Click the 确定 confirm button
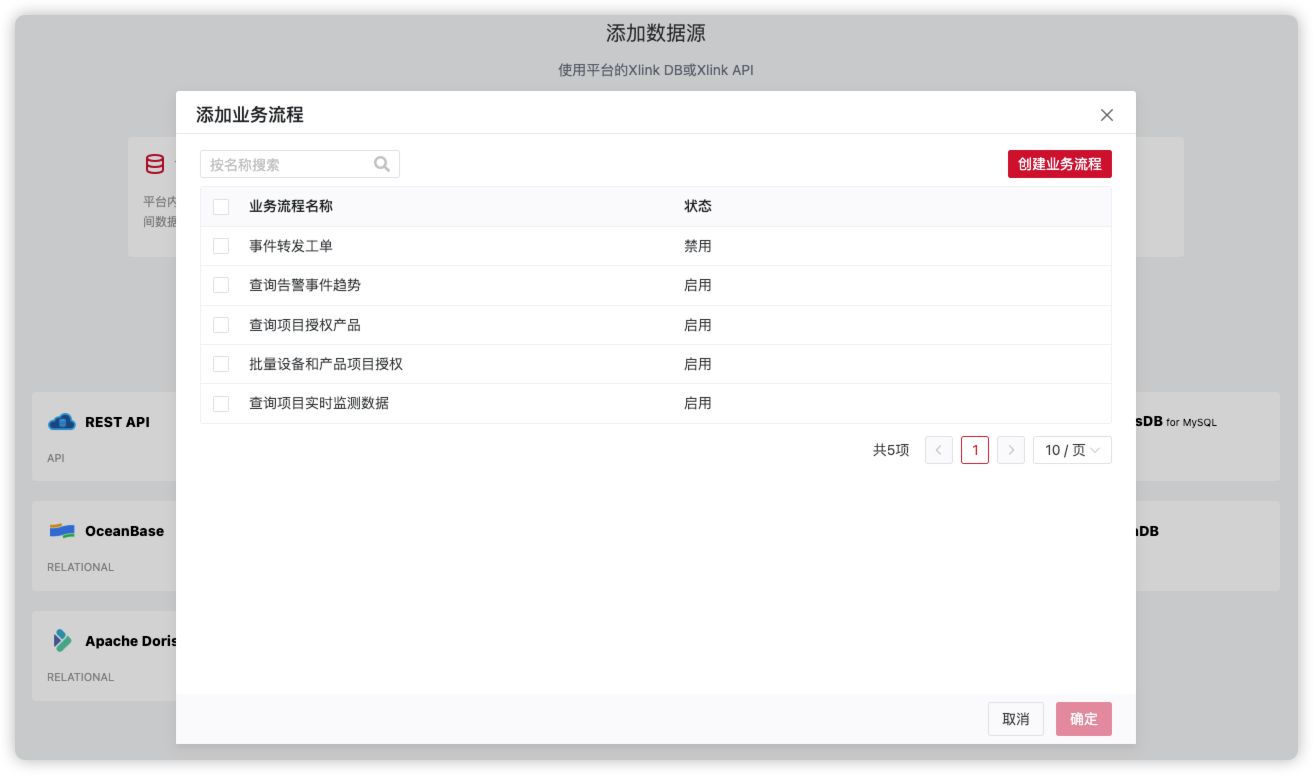This screenshot has height=775, width=1313. (x=1084, y=718)
